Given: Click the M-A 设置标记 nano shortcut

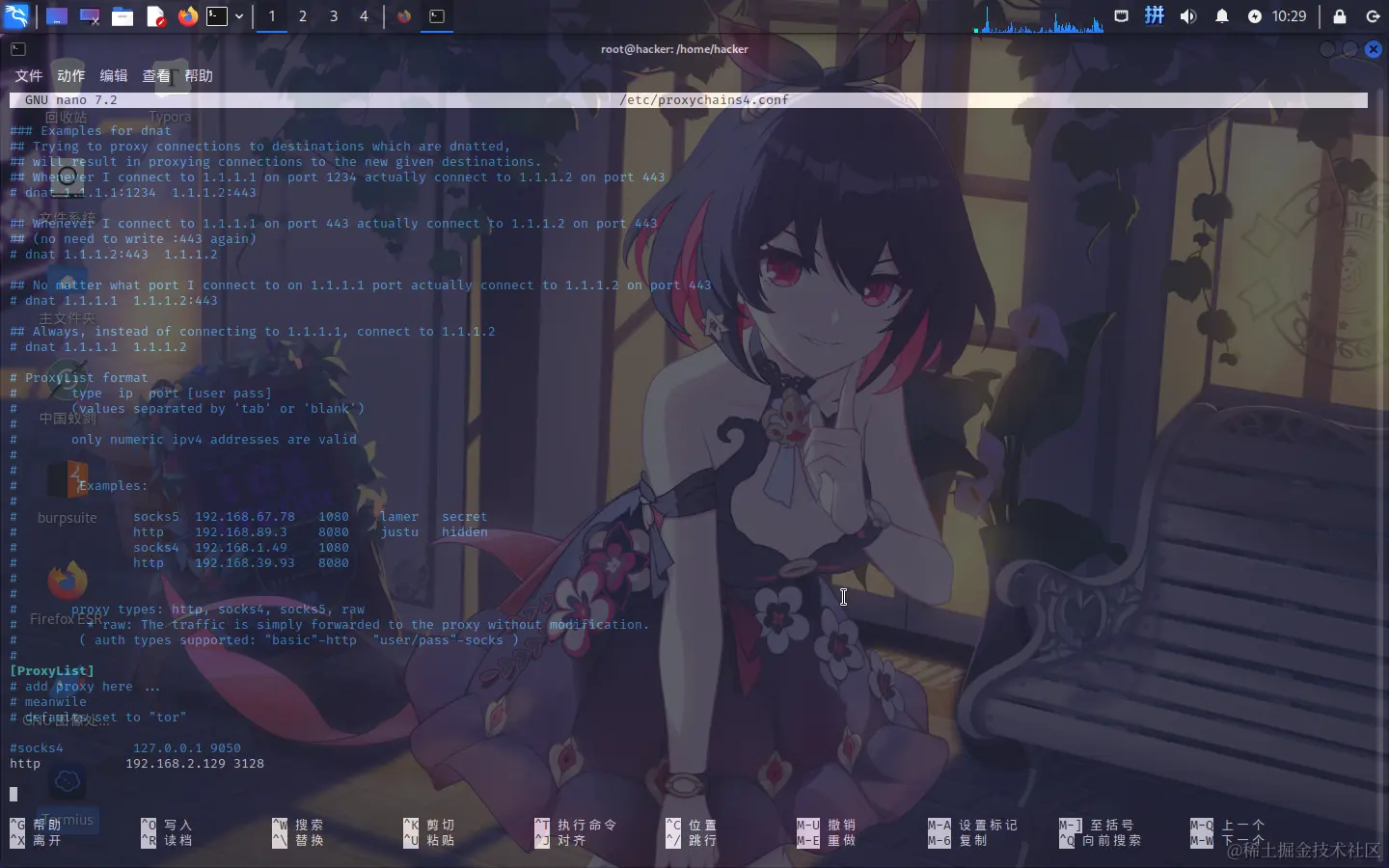Looking at the screenshot, I should click(973, 826).
